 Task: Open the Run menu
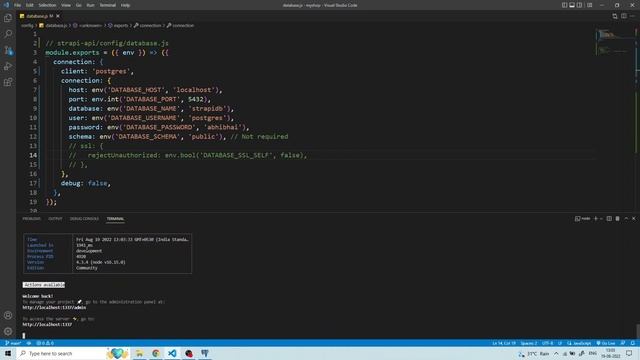pyautogui.click(x=90, y=5)
